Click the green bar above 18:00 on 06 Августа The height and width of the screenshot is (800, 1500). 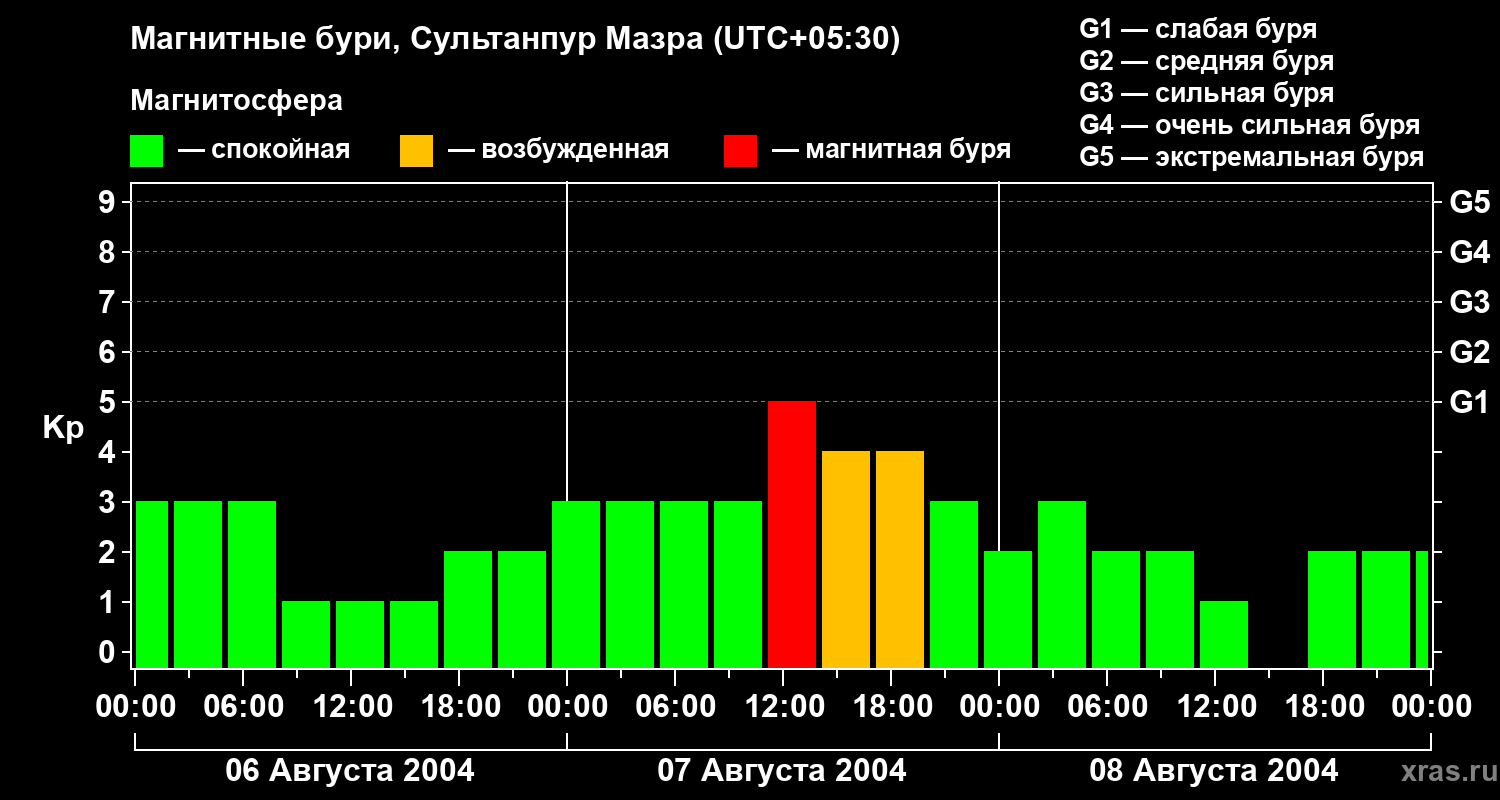468,609
